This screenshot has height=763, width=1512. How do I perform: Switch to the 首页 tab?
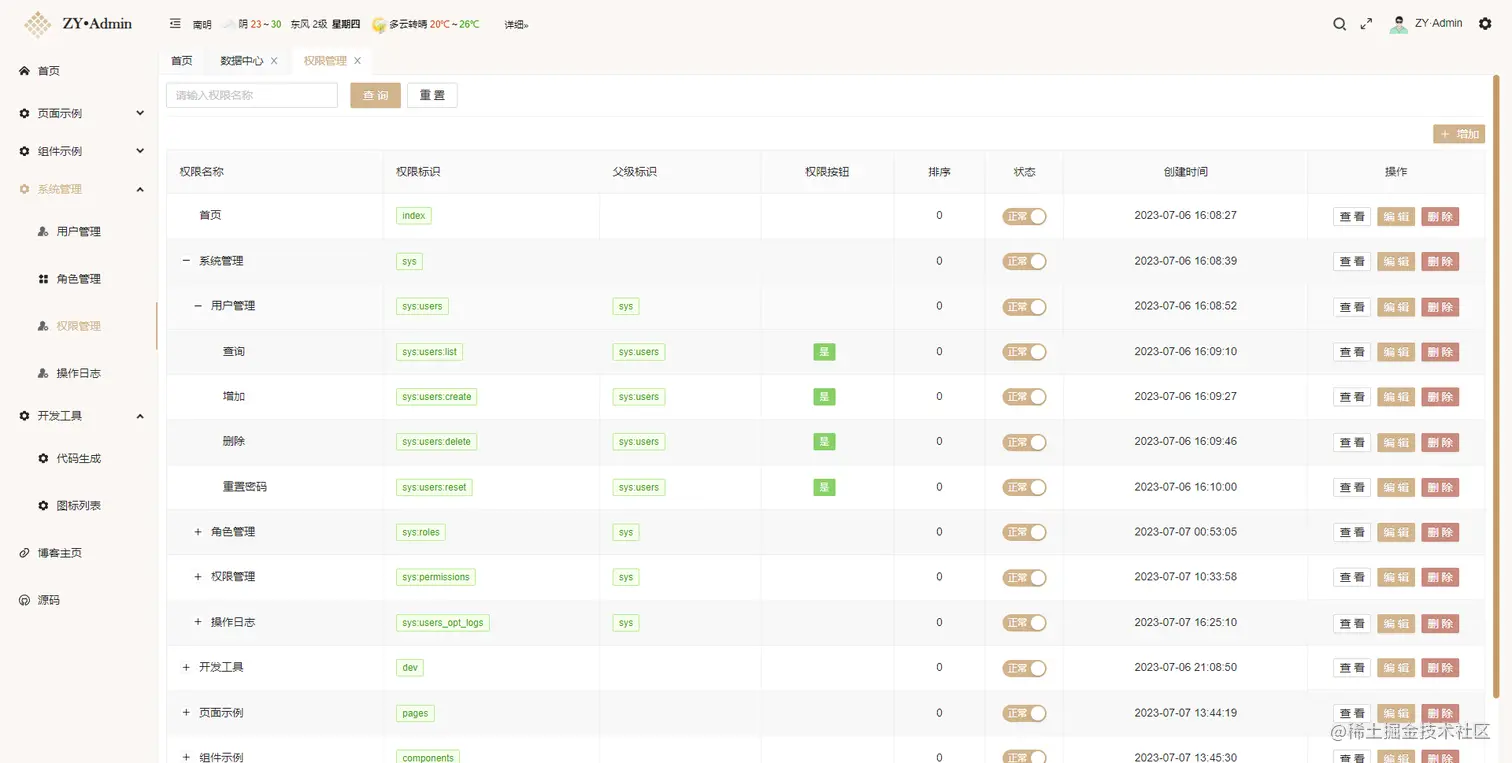tap(181, 60)
